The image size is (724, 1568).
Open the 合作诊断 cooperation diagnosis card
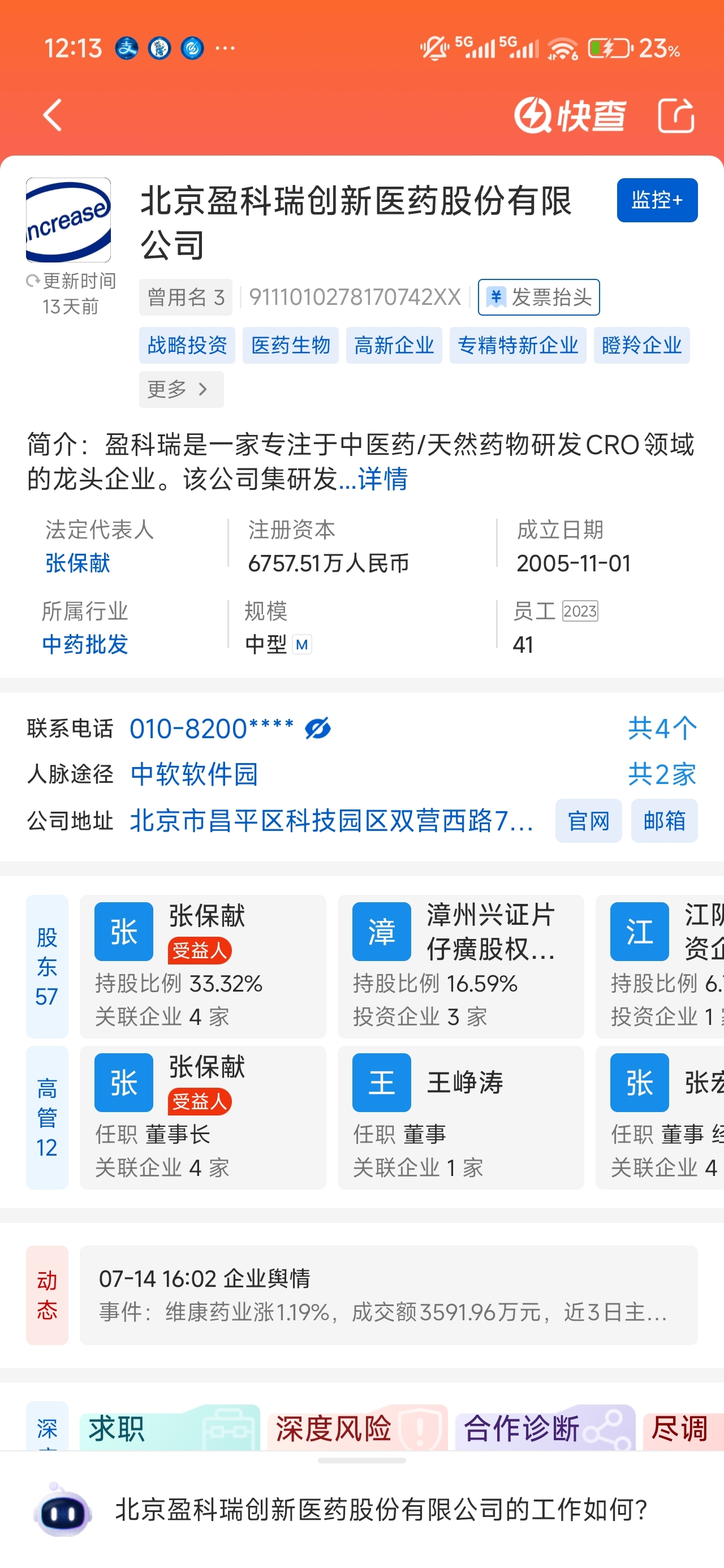tap(545, 1427)
